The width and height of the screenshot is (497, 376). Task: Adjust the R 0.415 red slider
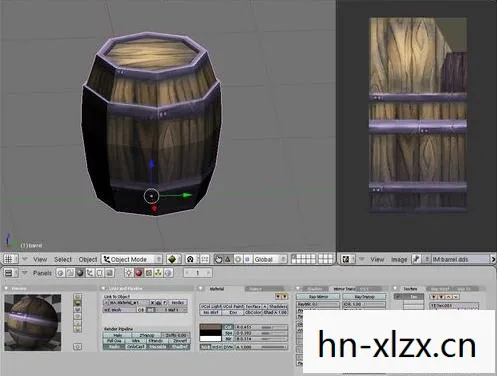click(261, 327)
